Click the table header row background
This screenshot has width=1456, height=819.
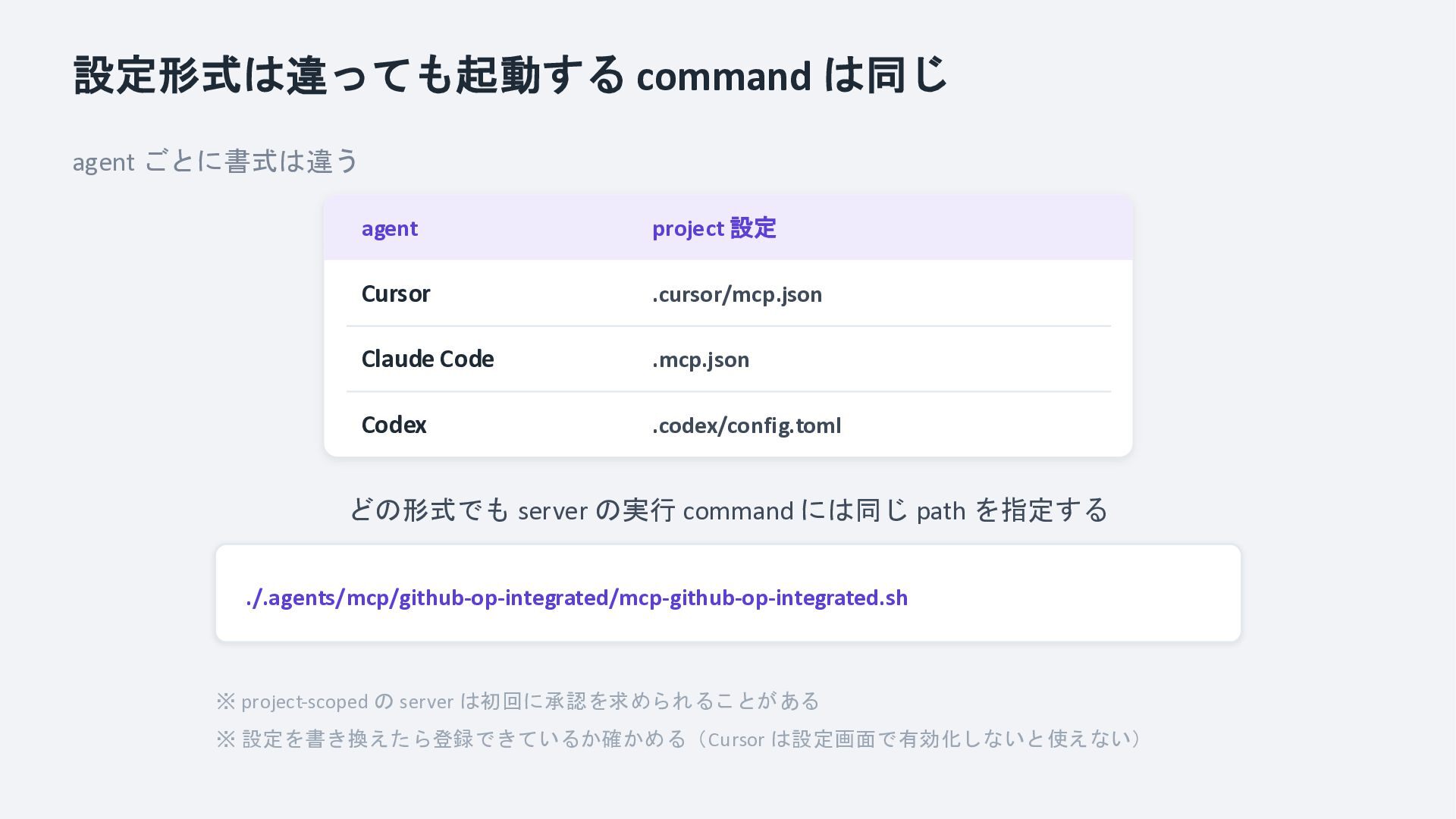[728, 228]
